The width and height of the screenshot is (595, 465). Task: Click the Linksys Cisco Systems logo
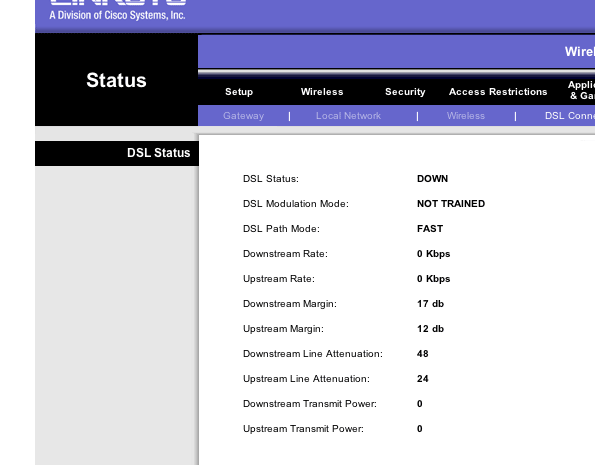pyautogui.click(x=118, y=10)
